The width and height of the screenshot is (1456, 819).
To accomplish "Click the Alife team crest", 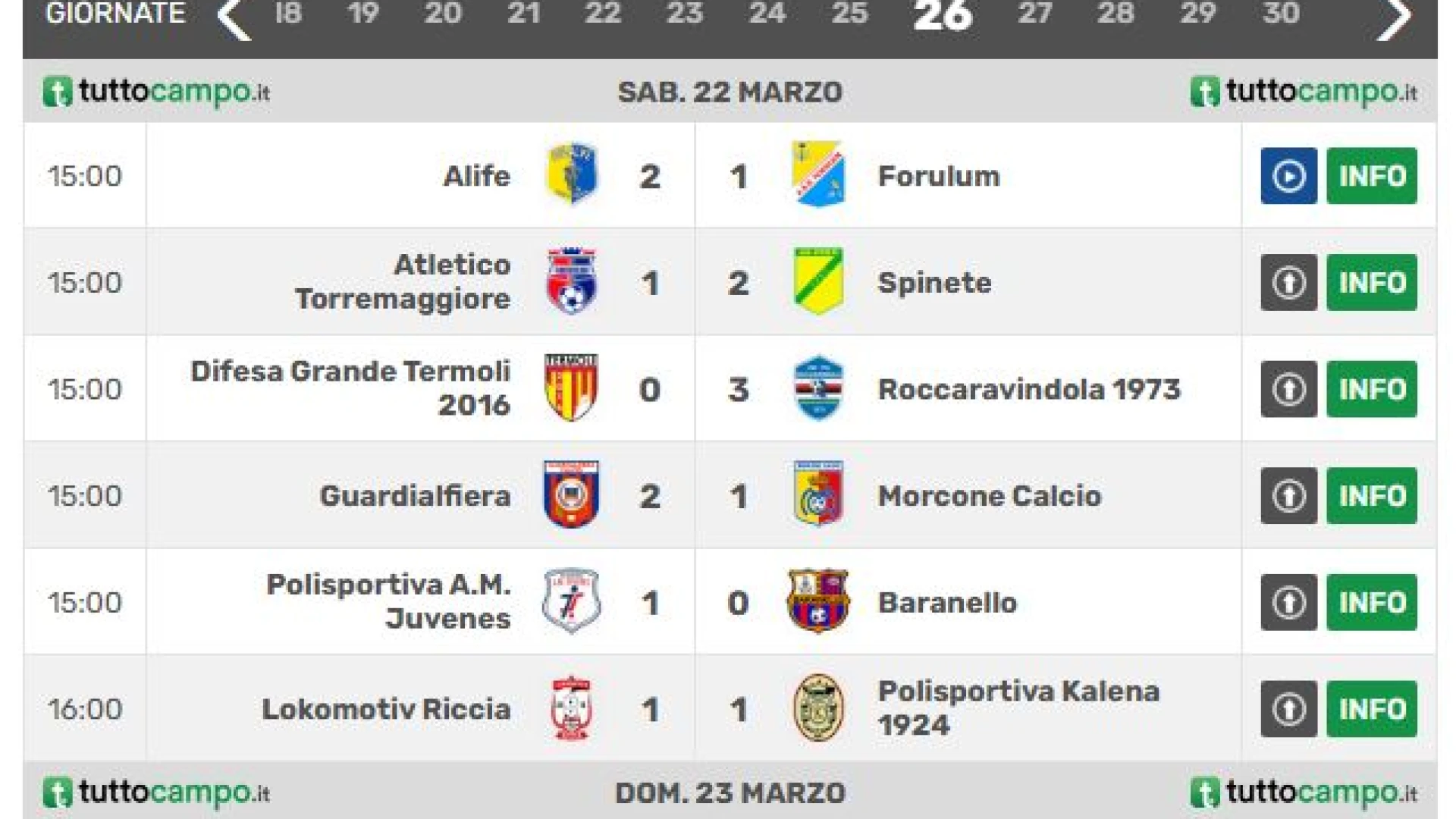I will pyautogui.click(x=573, y=174).
